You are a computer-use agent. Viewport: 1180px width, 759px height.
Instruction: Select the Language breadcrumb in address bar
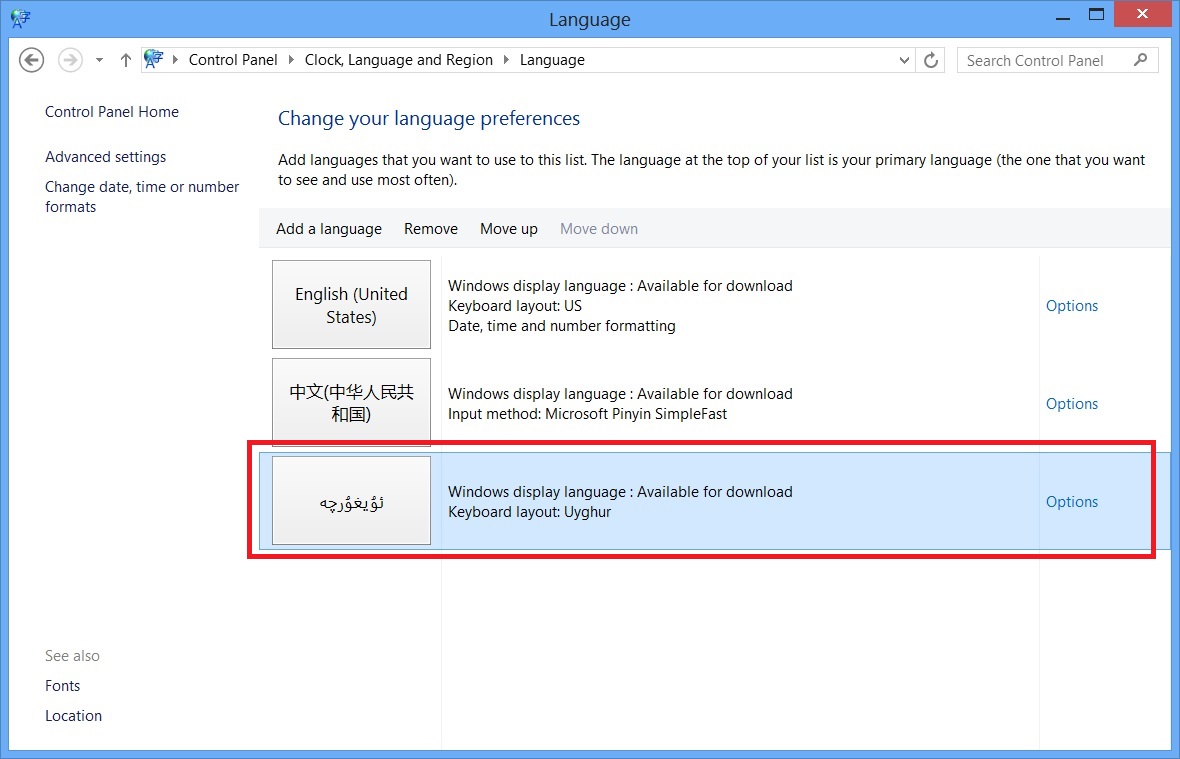tap(552, 60)
